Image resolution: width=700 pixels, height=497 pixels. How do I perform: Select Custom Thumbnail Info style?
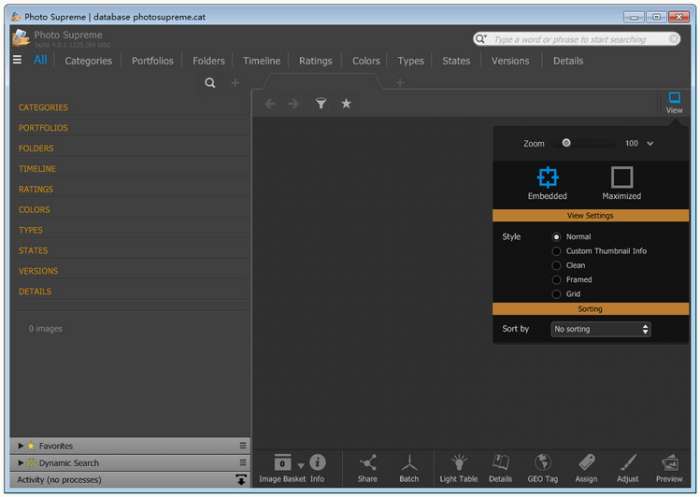[557, 251]
